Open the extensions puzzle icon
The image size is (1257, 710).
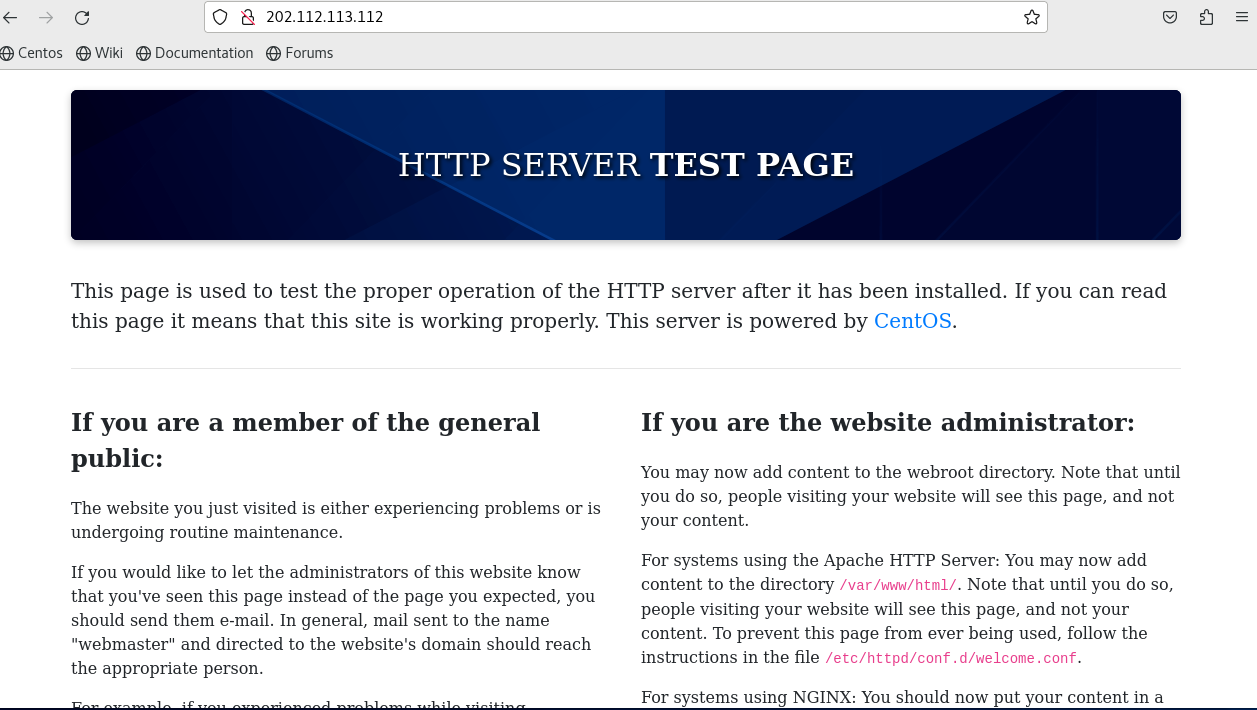[x=1206, y=17]
